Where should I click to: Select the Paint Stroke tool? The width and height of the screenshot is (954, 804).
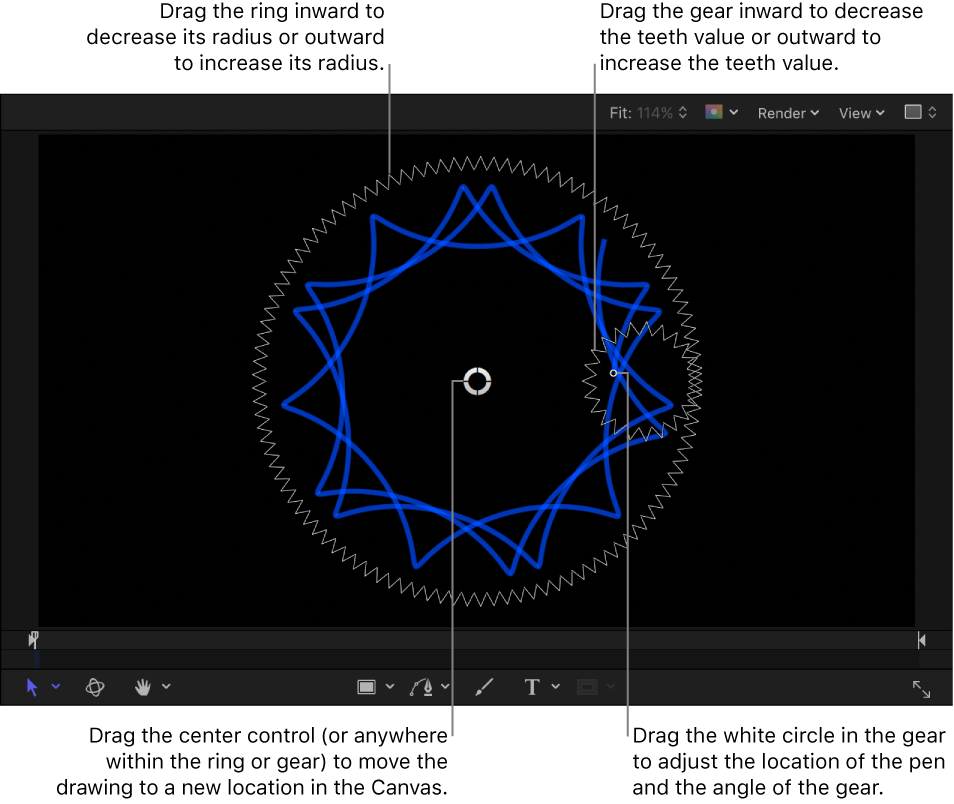[482, 687]
